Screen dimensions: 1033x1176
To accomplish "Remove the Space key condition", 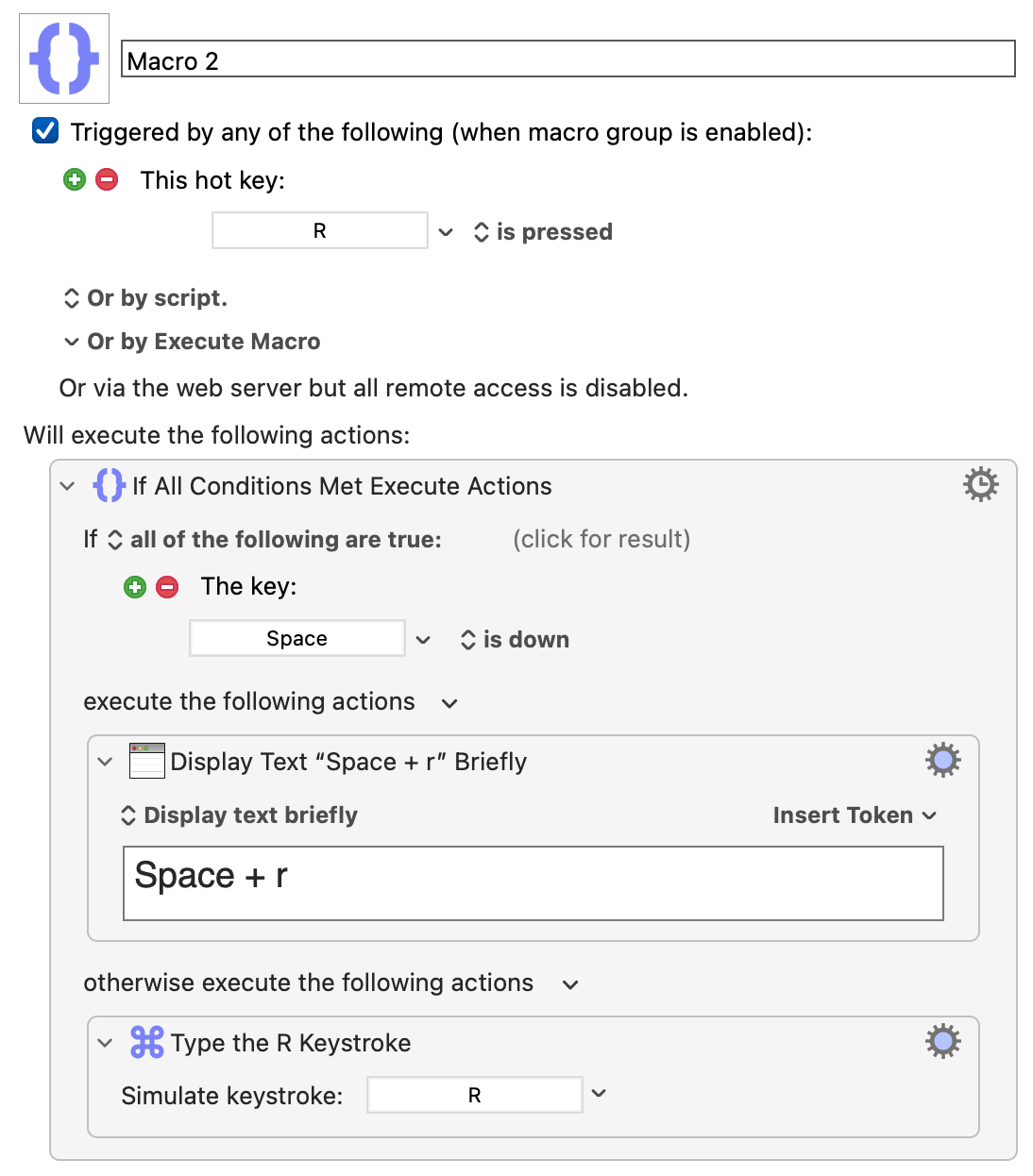I will click(167, 587).
